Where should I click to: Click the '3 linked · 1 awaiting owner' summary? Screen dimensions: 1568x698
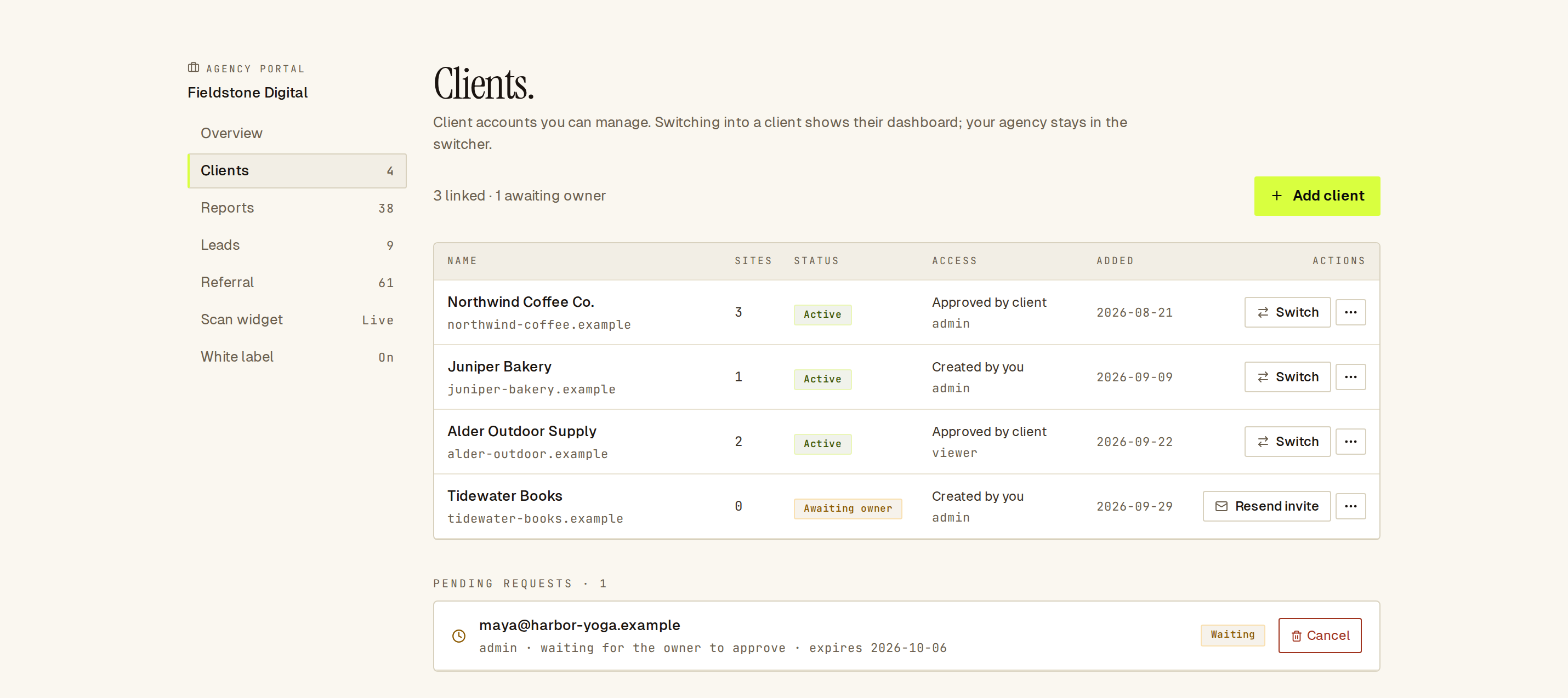[519, 196]
